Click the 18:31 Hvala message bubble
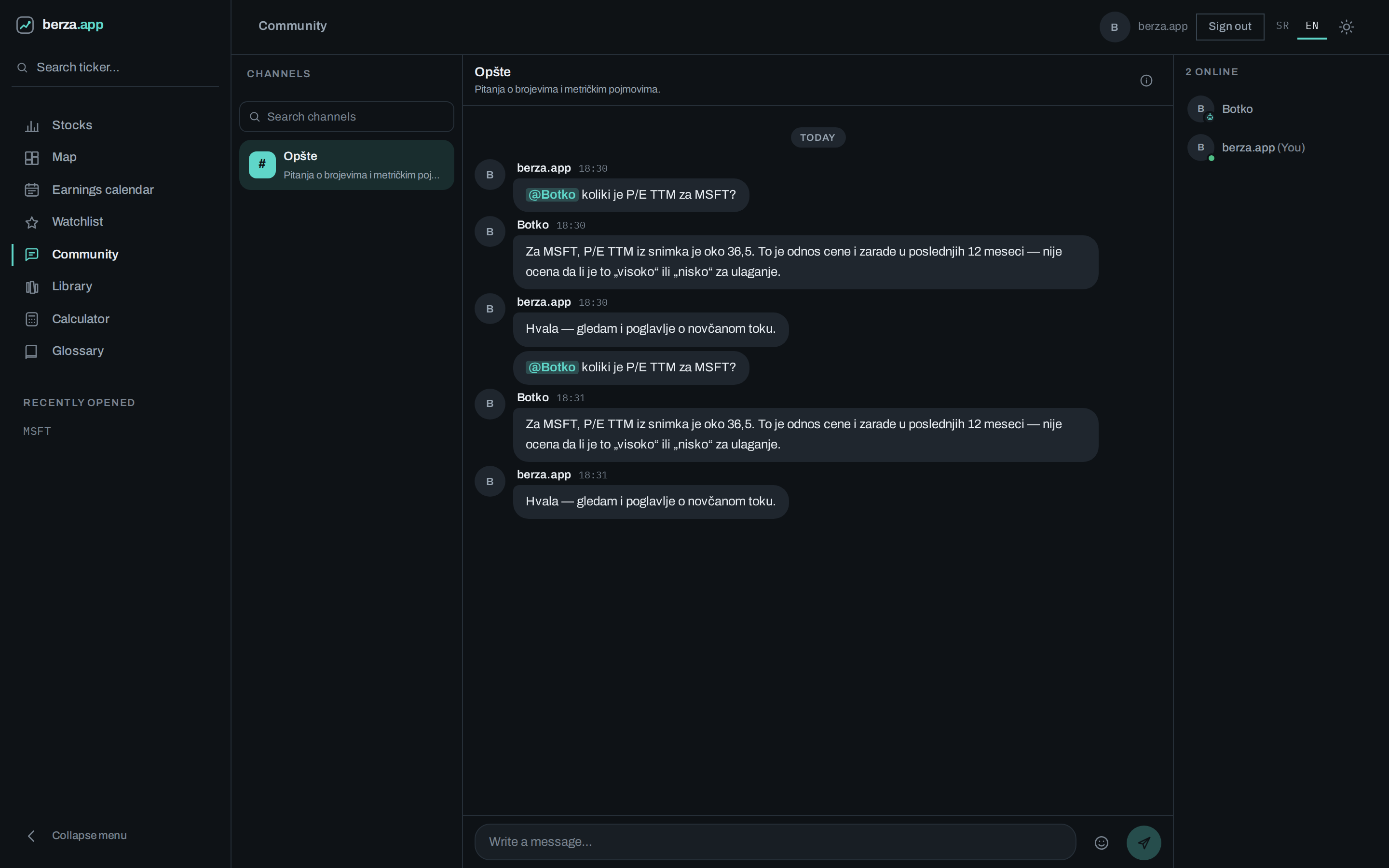The image size is (1389, 868). (650, 502)
